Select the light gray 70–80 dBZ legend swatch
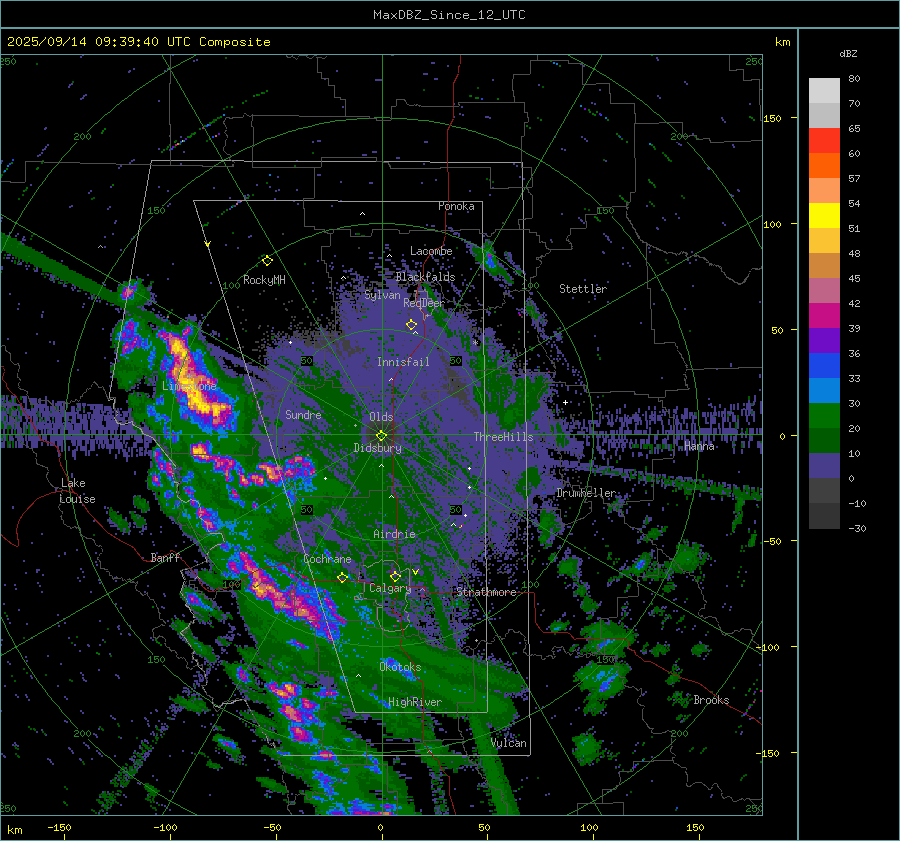 824,91
